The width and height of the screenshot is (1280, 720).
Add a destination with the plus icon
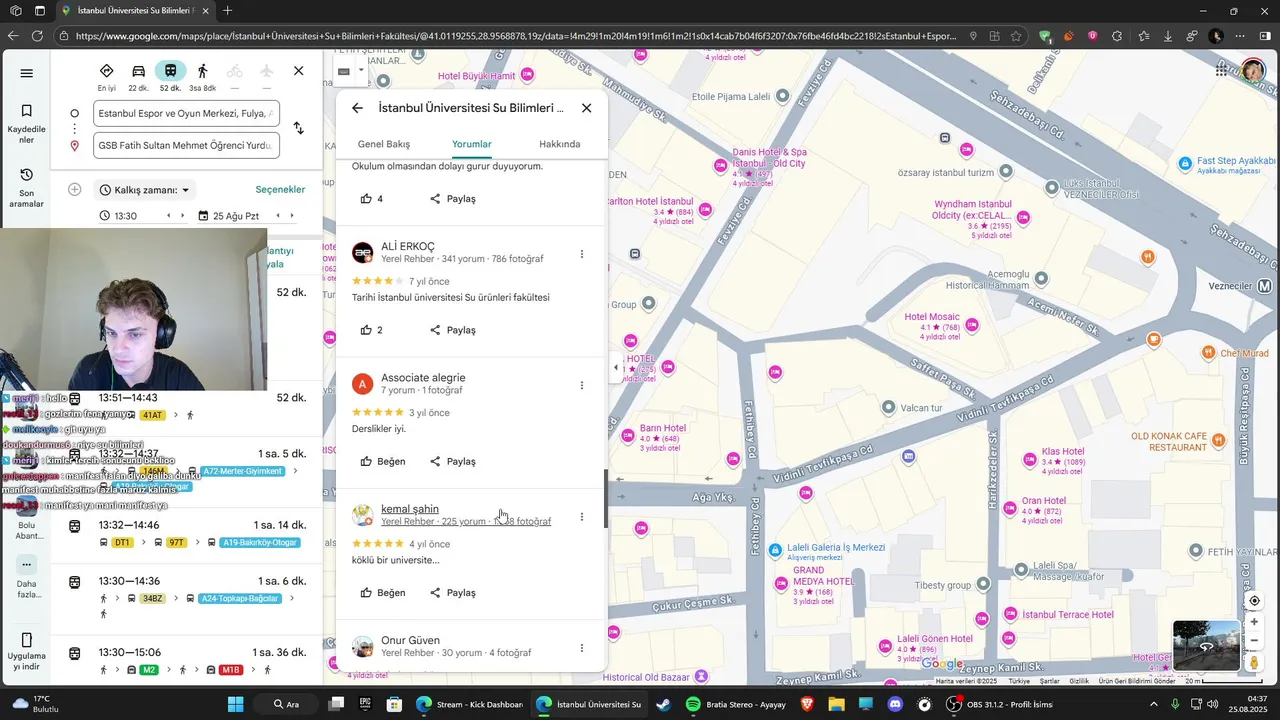click(74, 189)
